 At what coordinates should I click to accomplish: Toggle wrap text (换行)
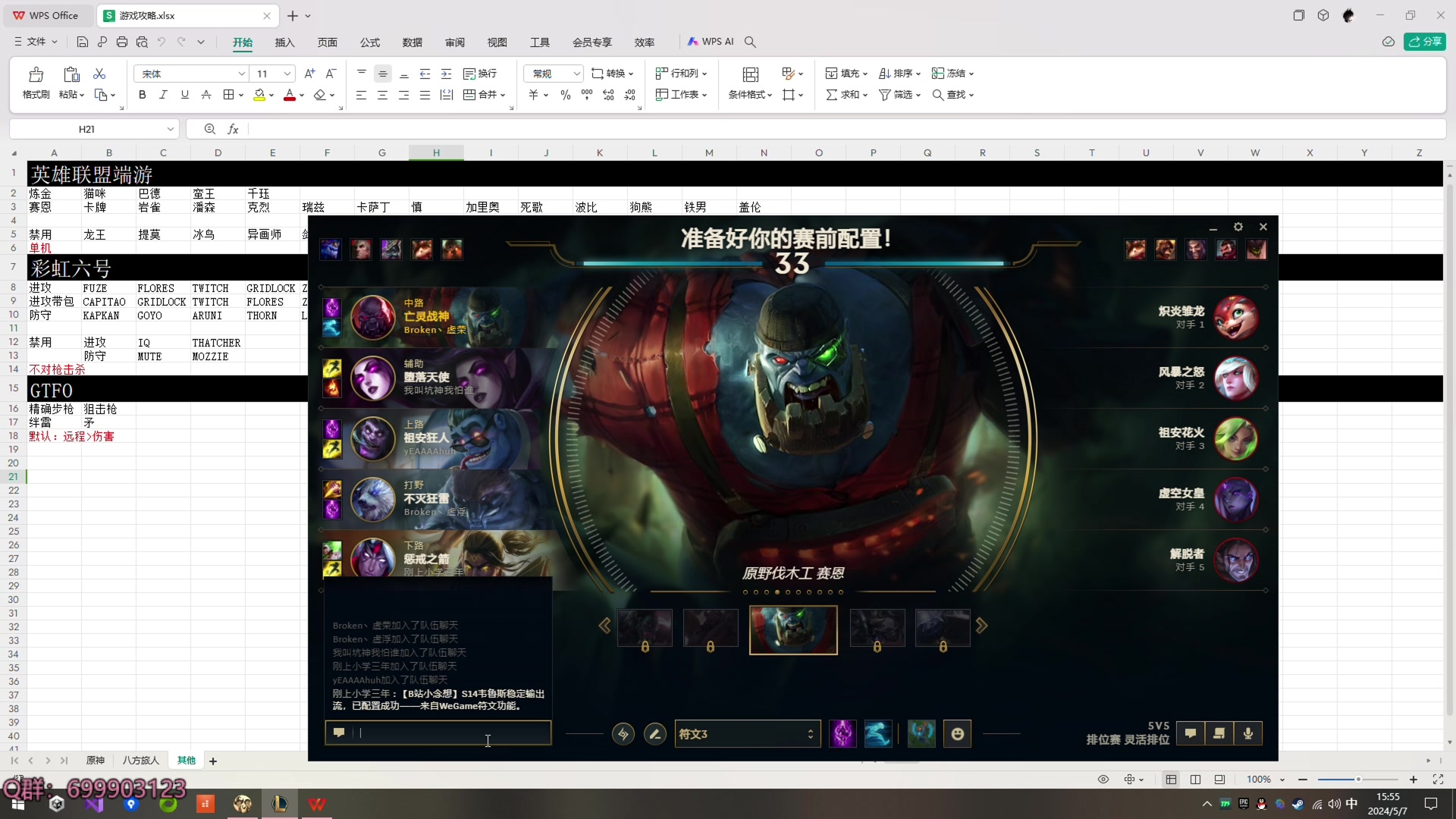tap(480, 74)
